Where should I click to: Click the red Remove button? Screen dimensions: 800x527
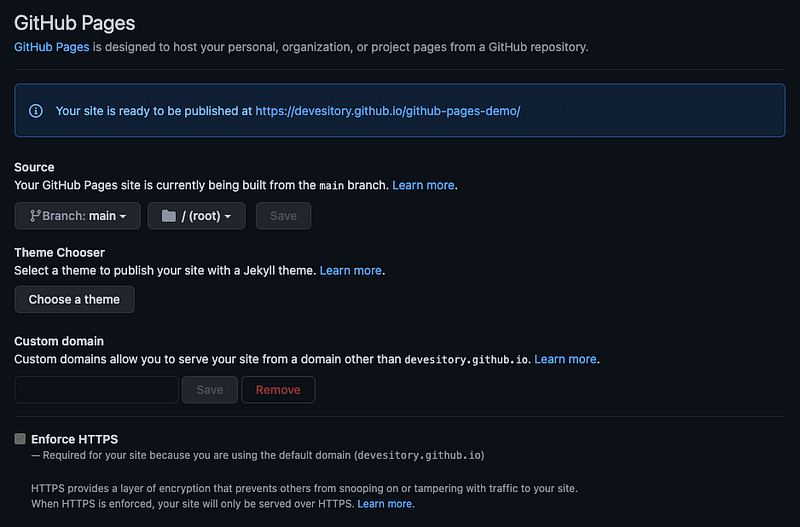point(278,390)
